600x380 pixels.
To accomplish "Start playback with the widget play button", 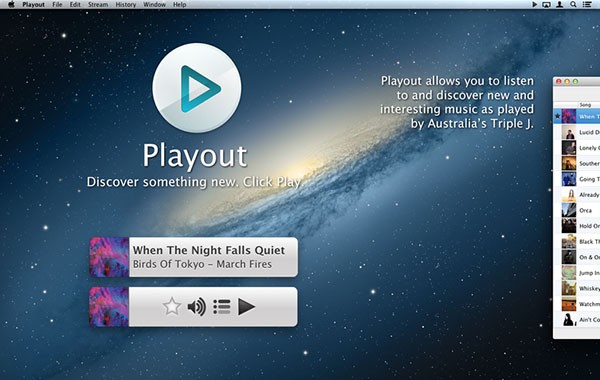I will 246,307.
